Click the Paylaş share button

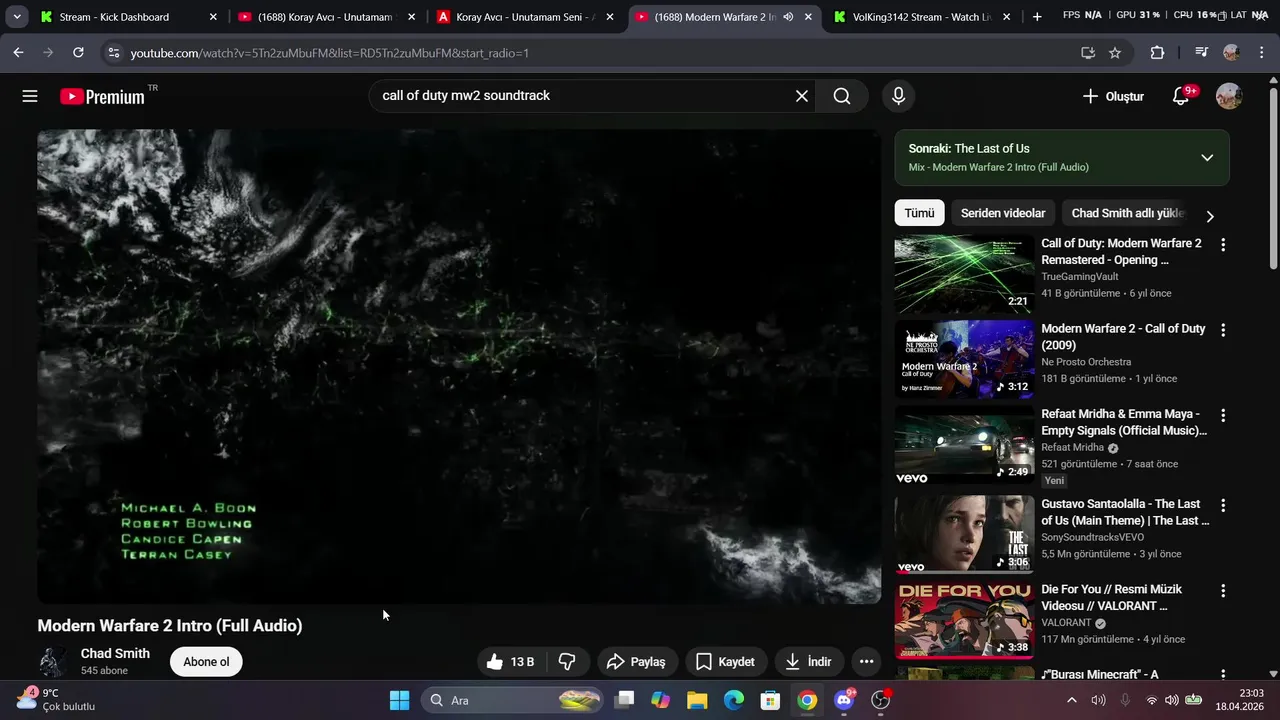coord(636,662)
